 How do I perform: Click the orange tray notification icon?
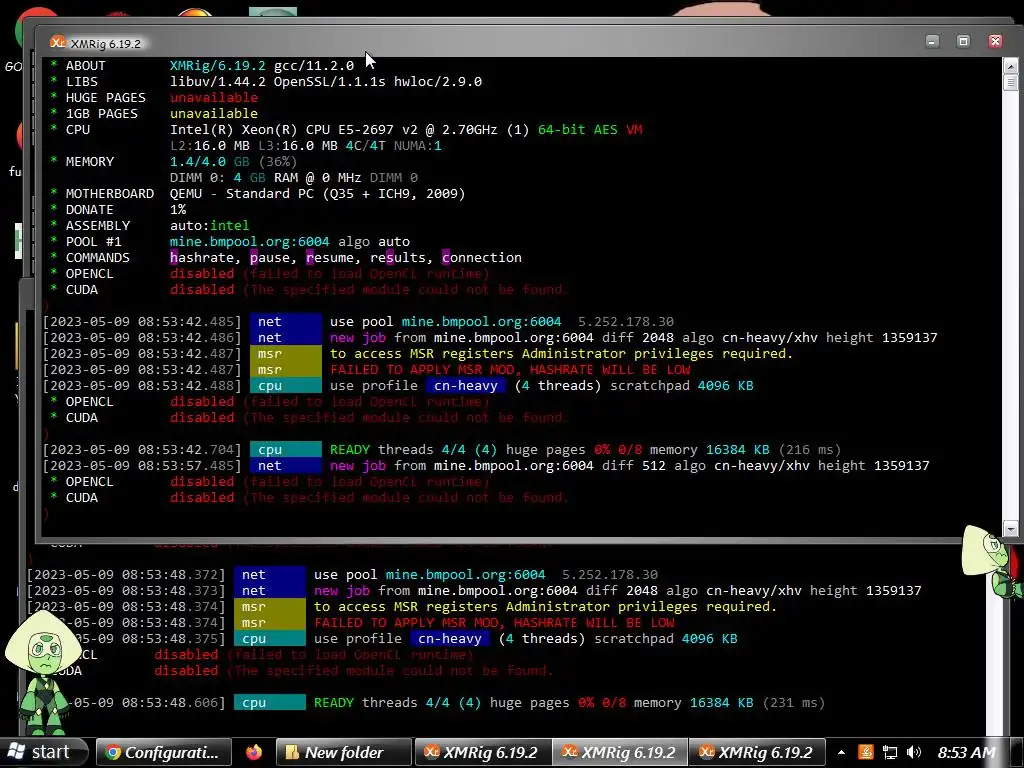click(865, 752)
